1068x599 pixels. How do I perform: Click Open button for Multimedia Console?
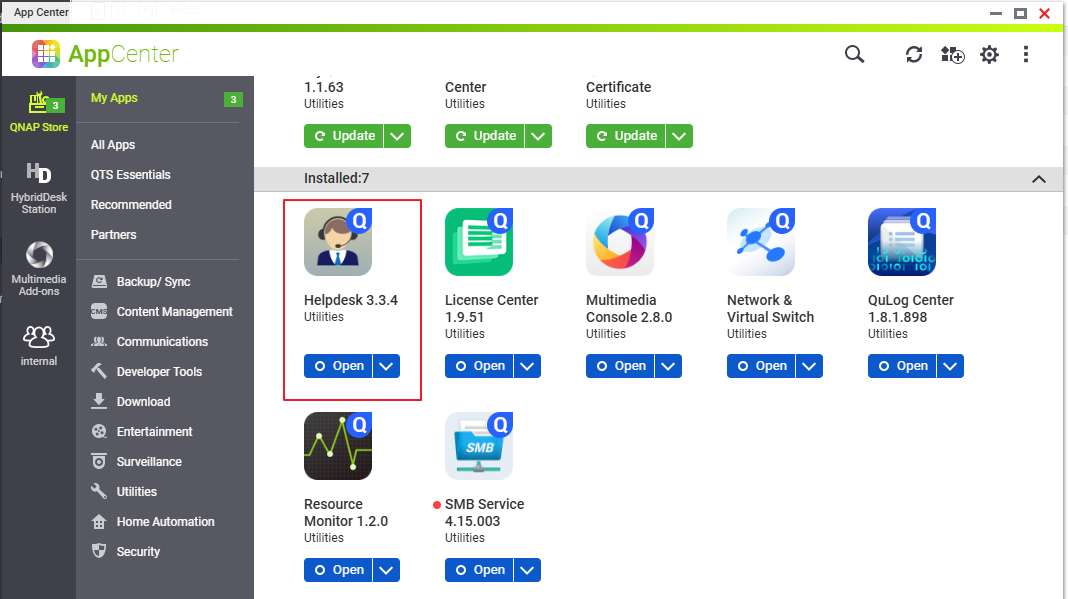(620, 366)
